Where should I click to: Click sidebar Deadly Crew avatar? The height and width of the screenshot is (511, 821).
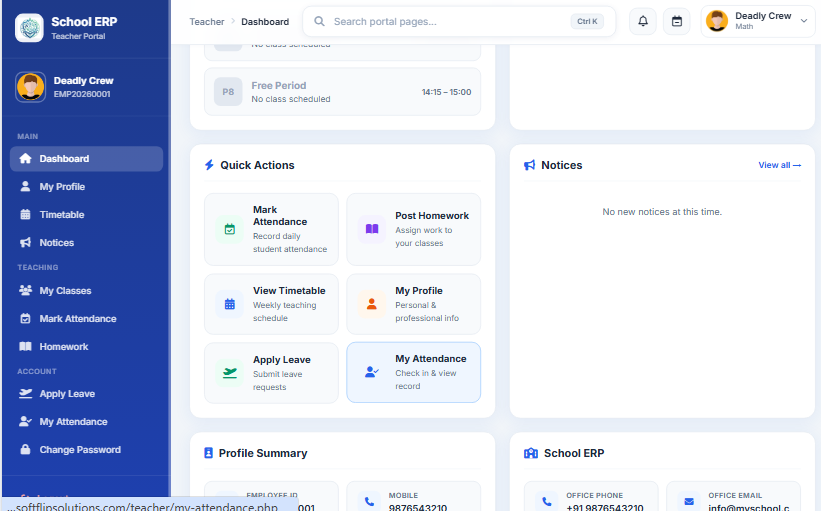[x=30, y=87]
